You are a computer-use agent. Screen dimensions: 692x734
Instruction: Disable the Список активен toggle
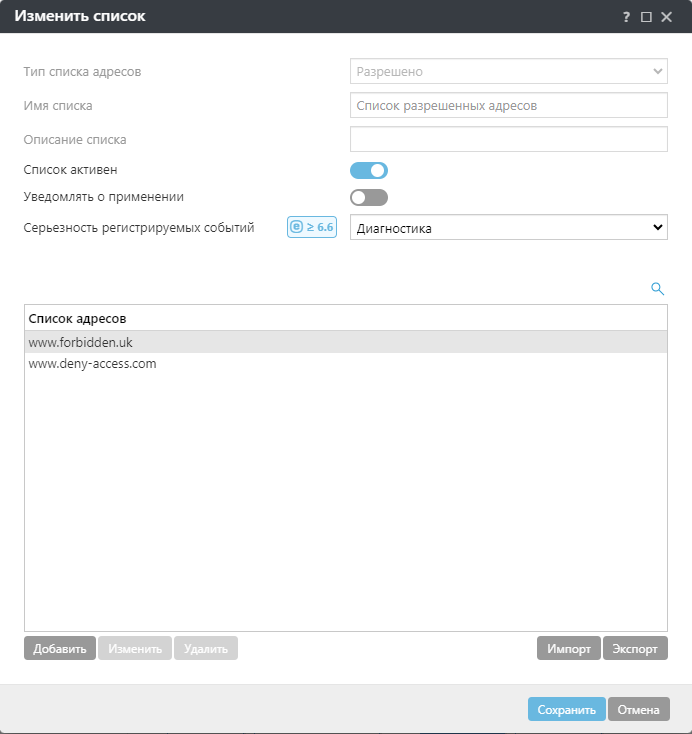(x=368, y=170)
